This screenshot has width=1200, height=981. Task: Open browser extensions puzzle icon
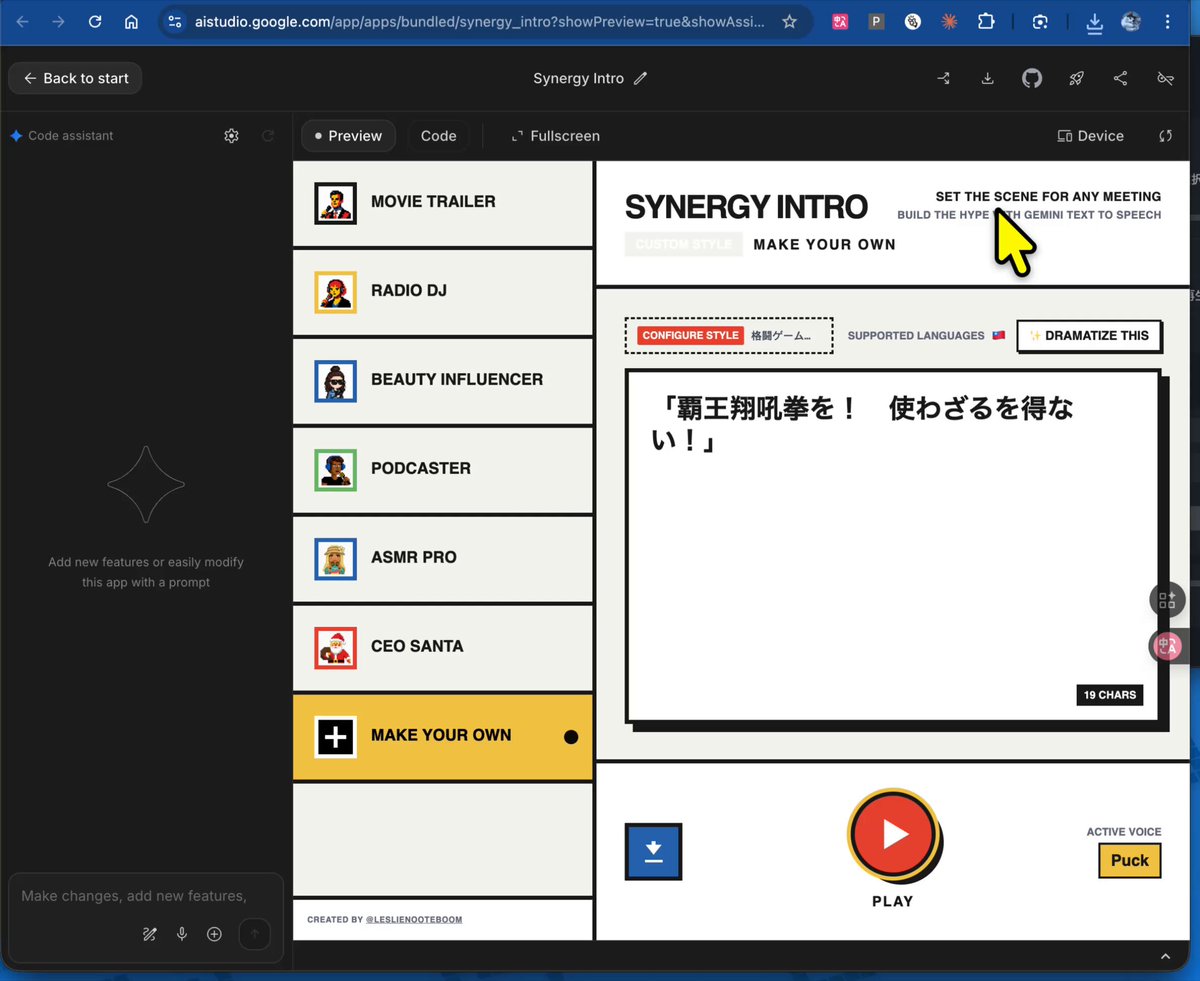pyautogui.click(x=986, y=21)
